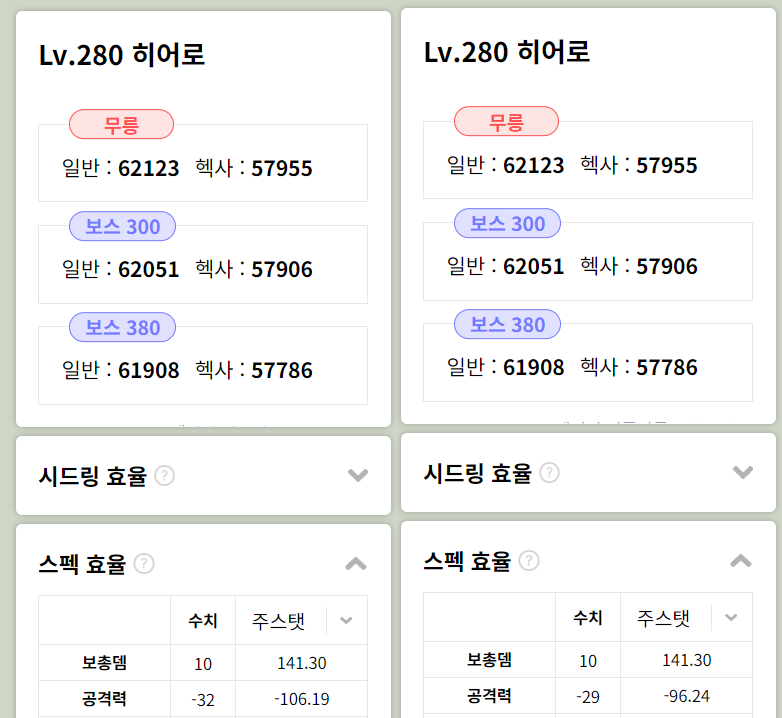Open the right 주스탯 dropdown arrow

click(731, 618)
